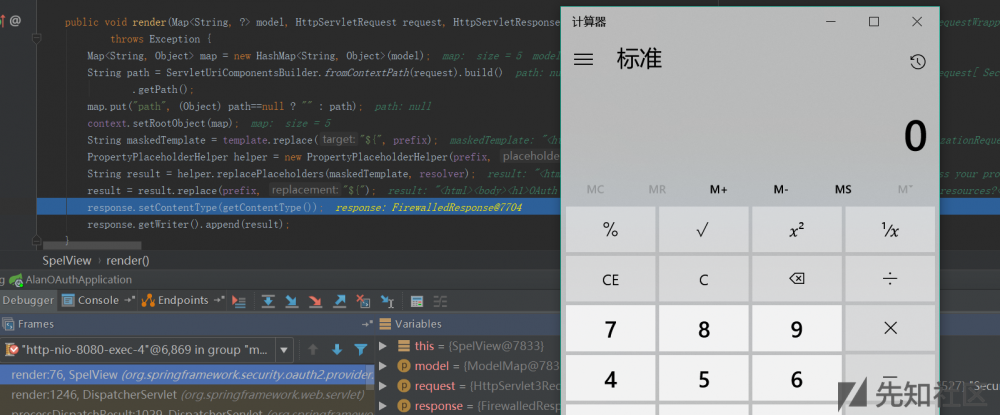Expand the 'request' variable node
This screenshot has width=1000, height=415.
383,386
